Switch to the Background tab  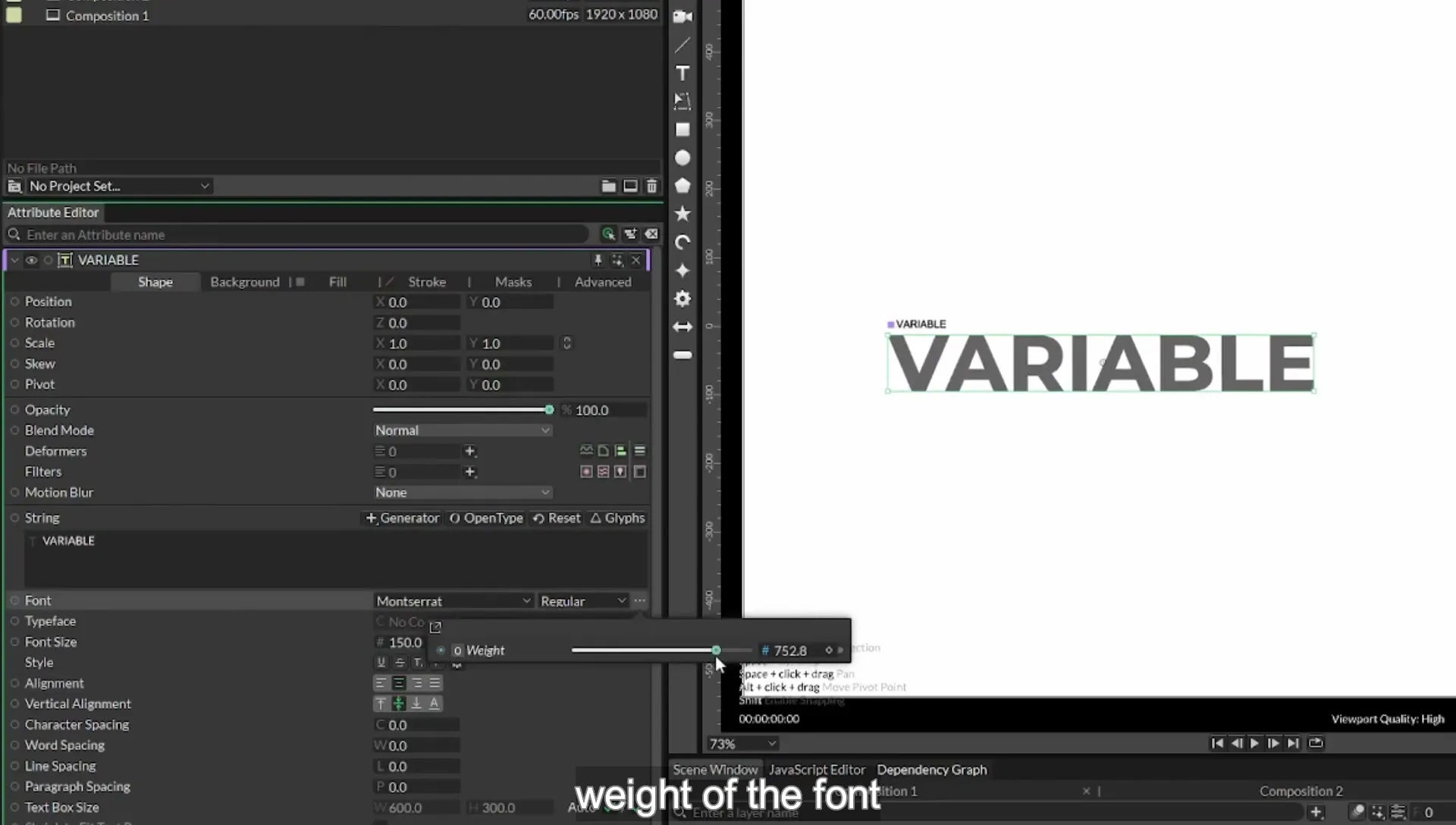click(245, 281)
